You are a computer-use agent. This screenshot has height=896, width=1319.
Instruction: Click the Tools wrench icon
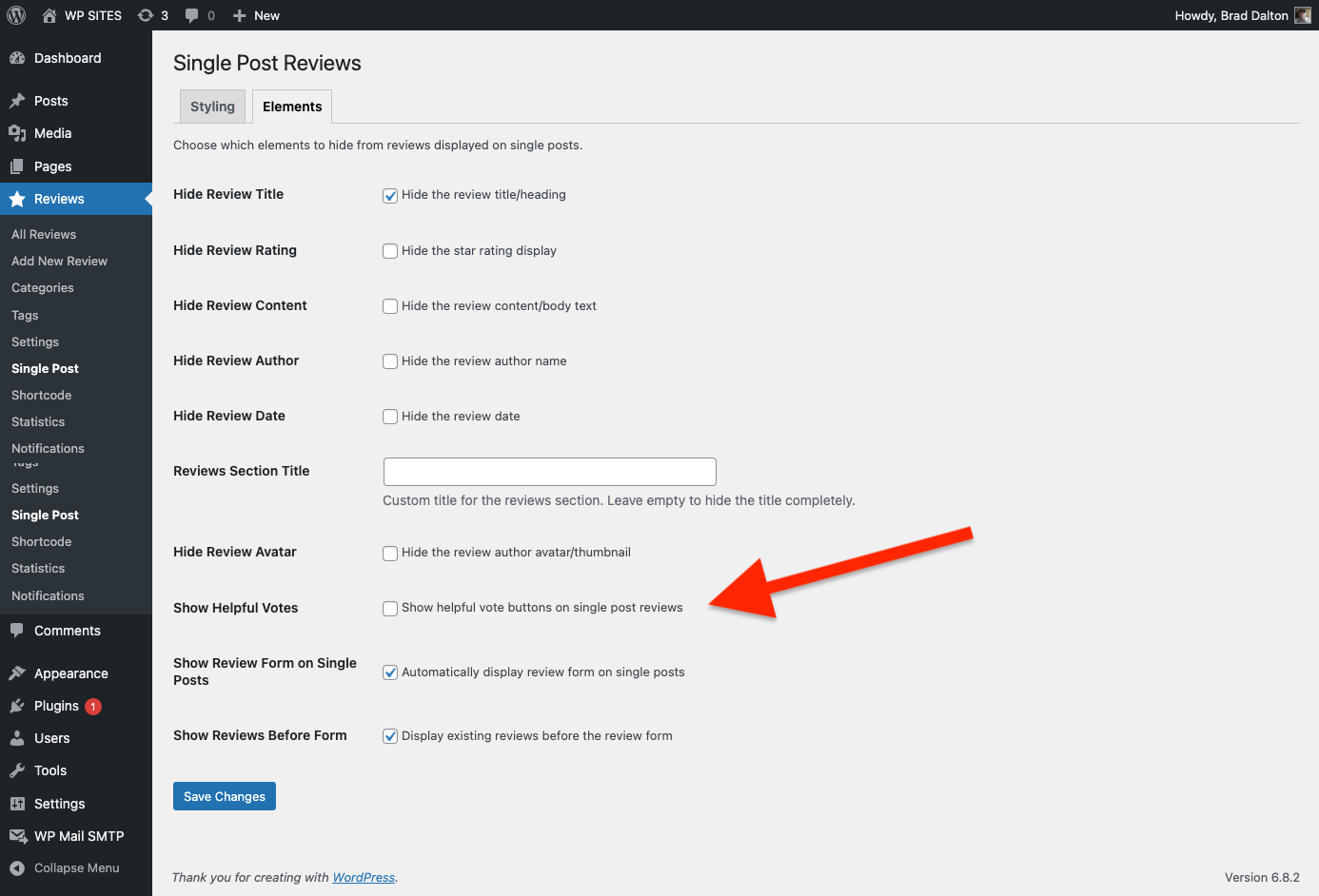point(17,770)
